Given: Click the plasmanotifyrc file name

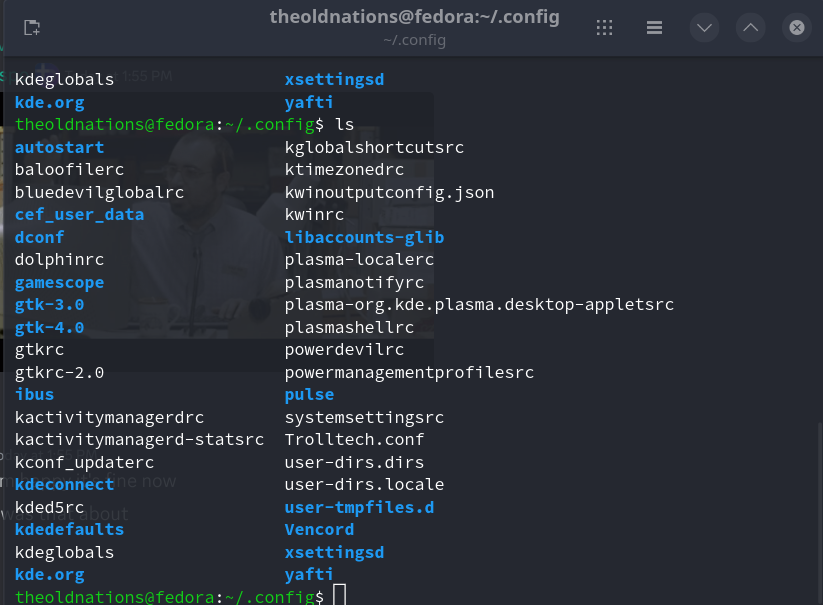Looking at the screenshot, I should coord(354,283).
